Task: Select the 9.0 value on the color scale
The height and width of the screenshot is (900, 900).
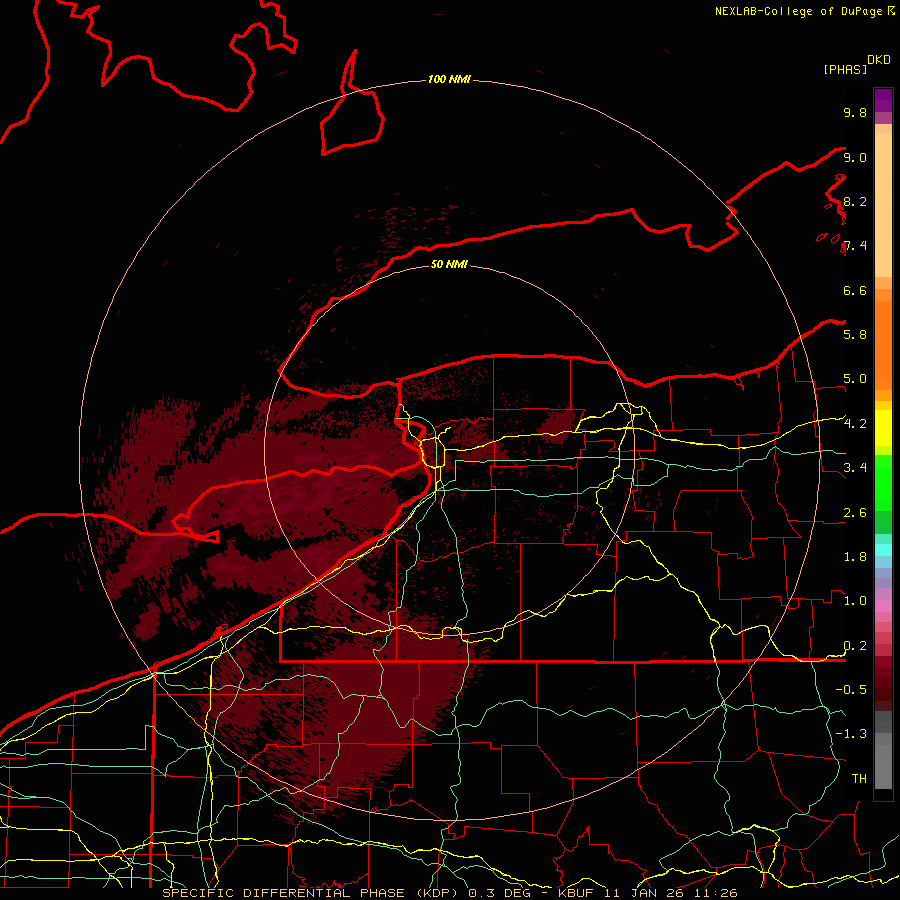Action: coord(855,157)
